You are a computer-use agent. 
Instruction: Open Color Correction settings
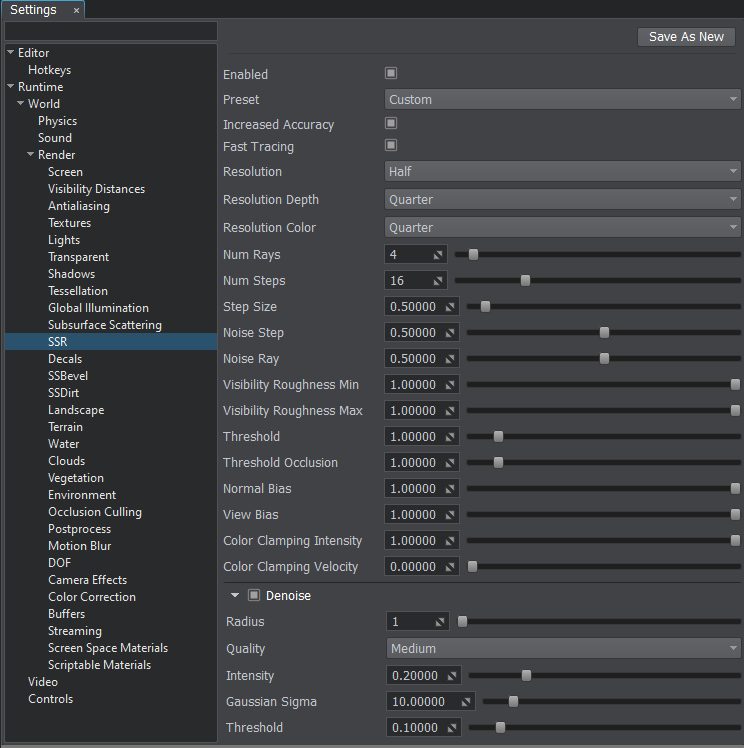pyautogui.click(x=92, y=597)
